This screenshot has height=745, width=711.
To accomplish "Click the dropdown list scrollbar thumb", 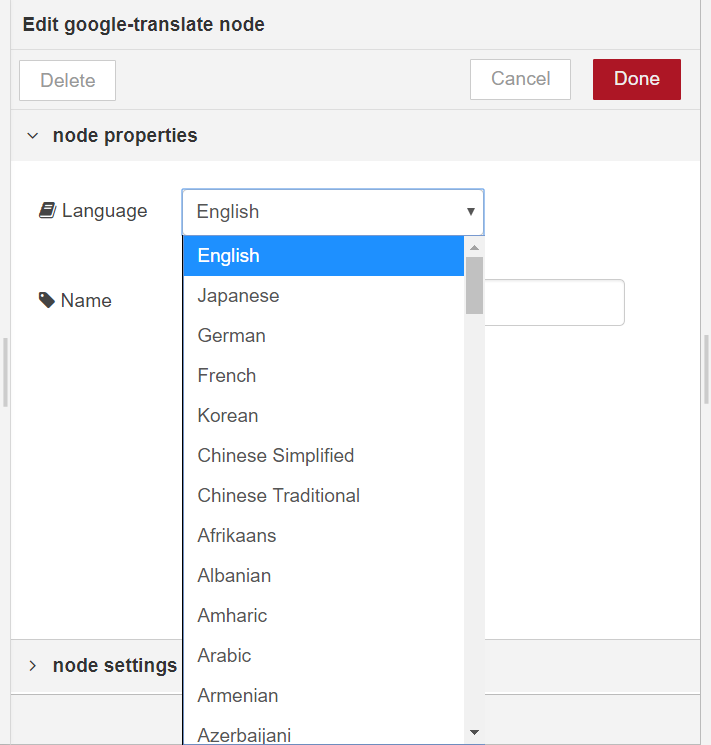I will (x=474, y=286).
